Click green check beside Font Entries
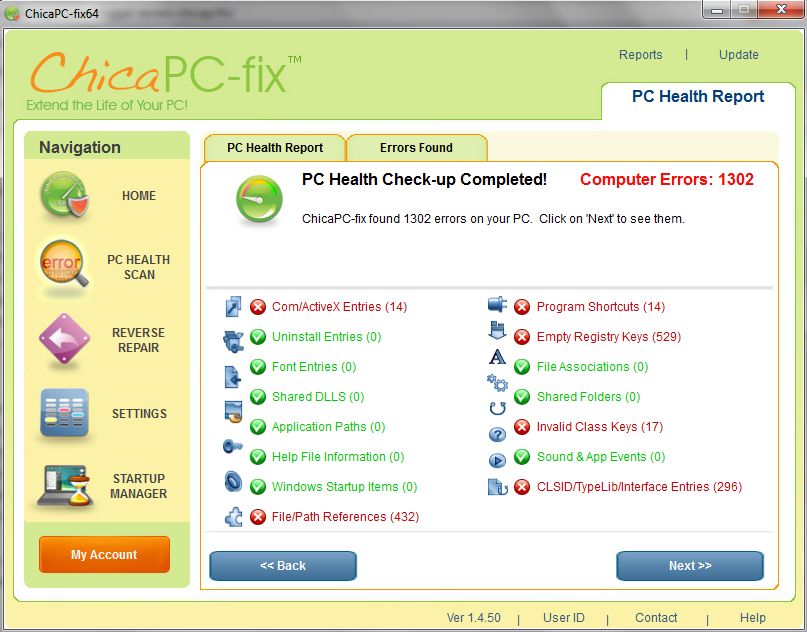The width and height of the screenshot is (807, 632). 258,367
